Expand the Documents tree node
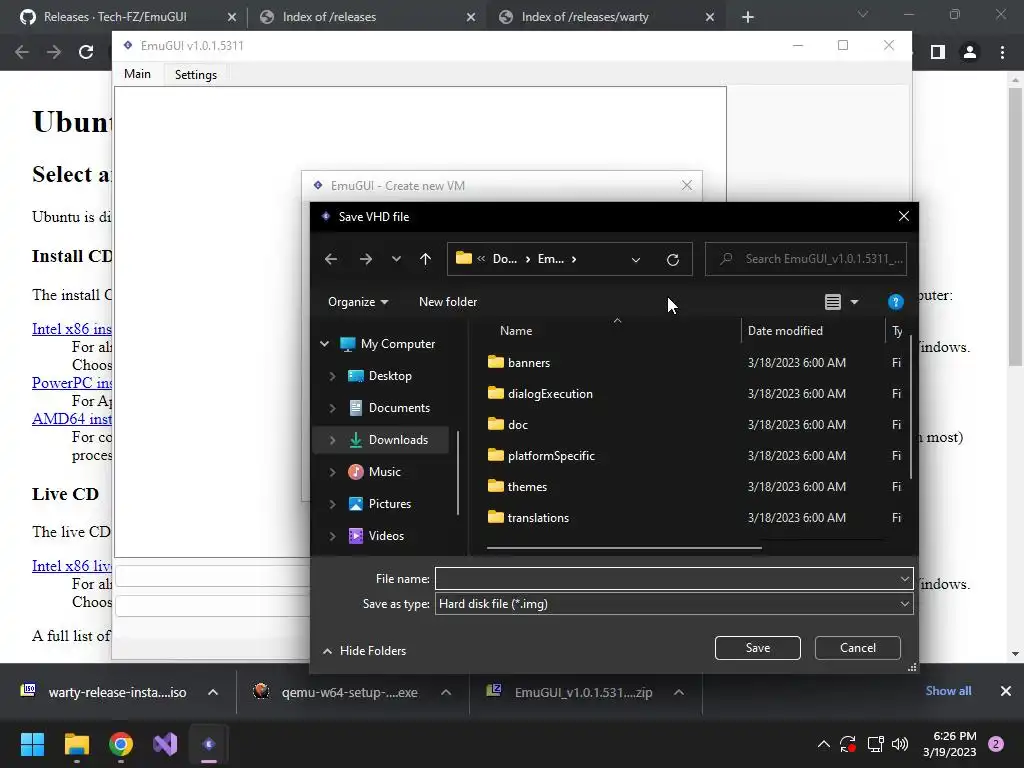Viewport: 1024px width, 768px height. click(x=332, y=408)
